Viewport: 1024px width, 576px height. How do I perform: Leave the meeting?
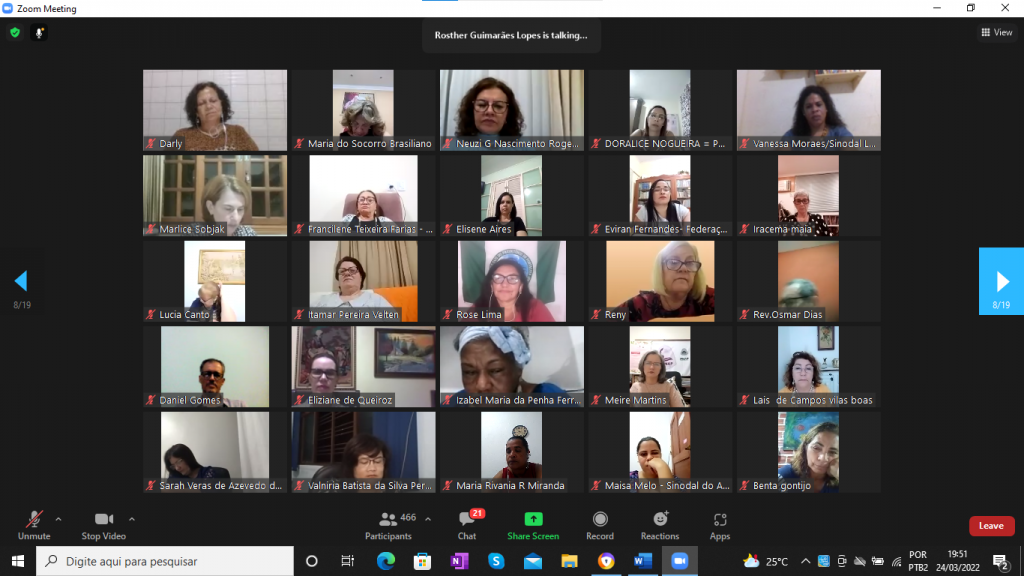click(991, 526)
